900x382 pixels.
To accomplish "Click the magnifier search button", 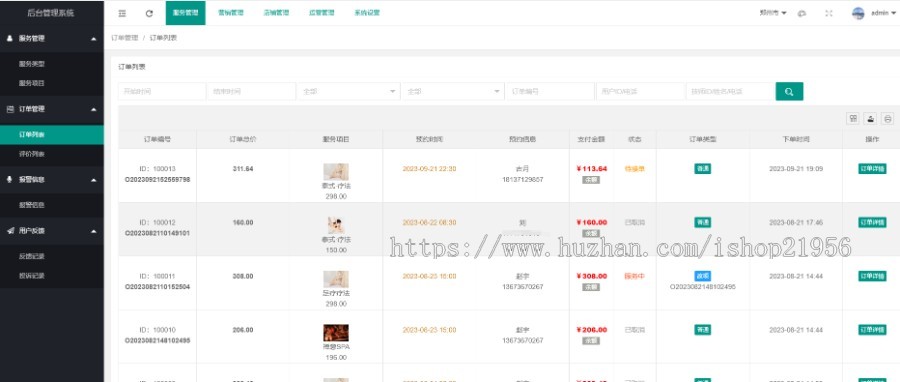I will point(789,91).
